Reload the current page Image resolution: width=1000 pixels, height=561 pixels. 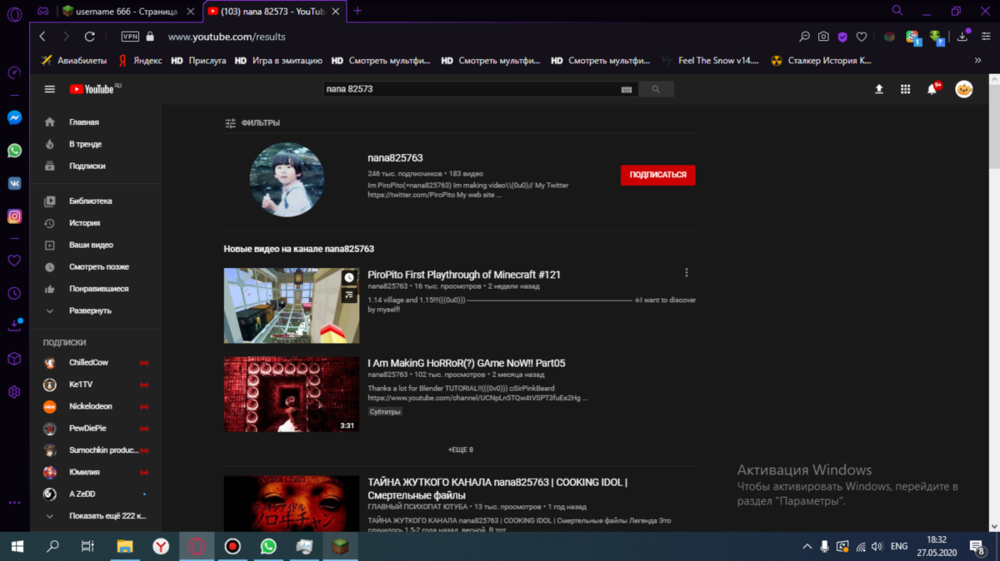[89, 36]
